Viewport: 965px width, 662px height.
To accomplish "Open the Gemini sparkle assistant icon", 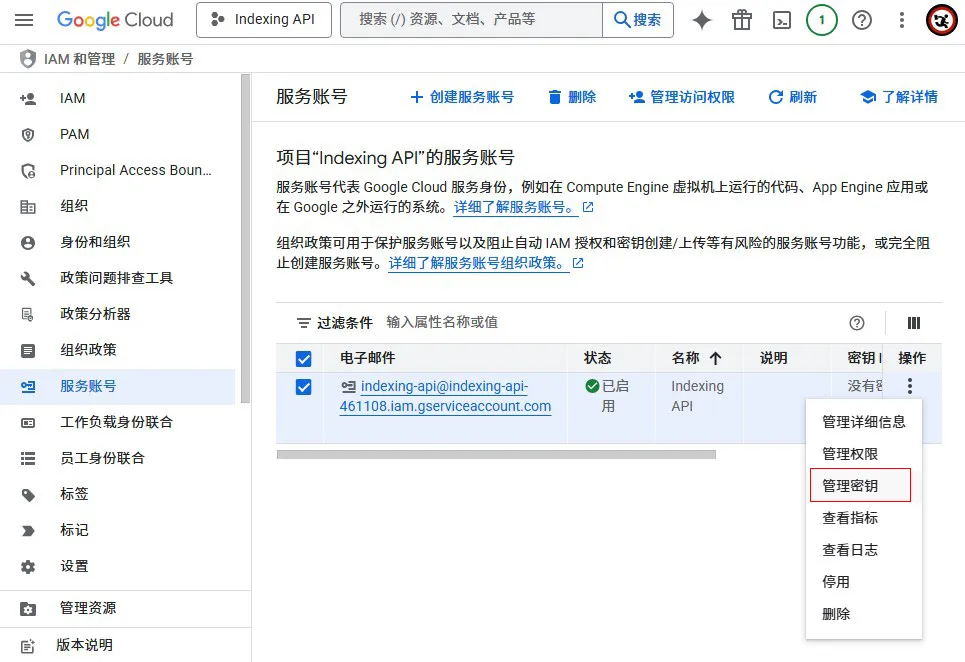I will pos(702,20).
